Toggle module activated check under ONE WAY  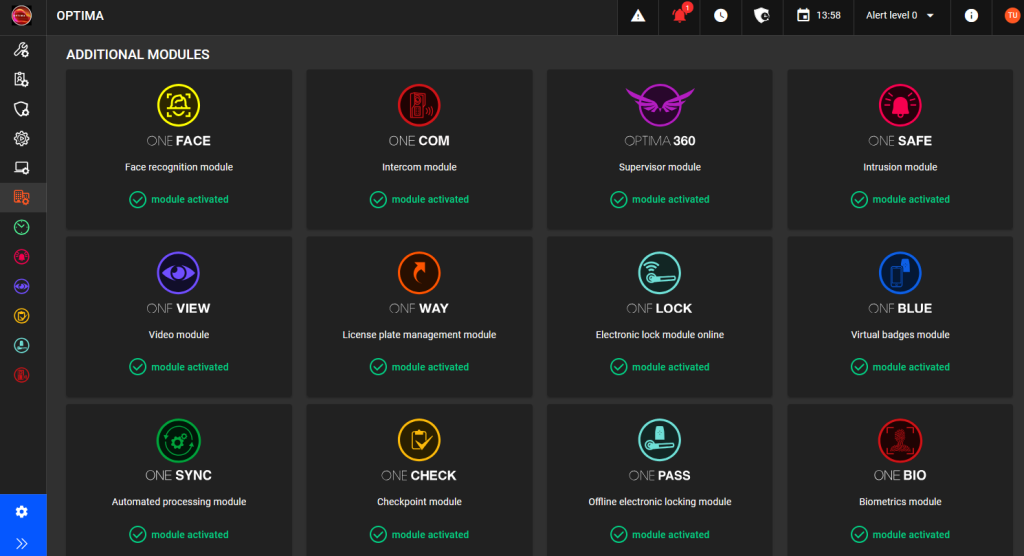(379, 367)
